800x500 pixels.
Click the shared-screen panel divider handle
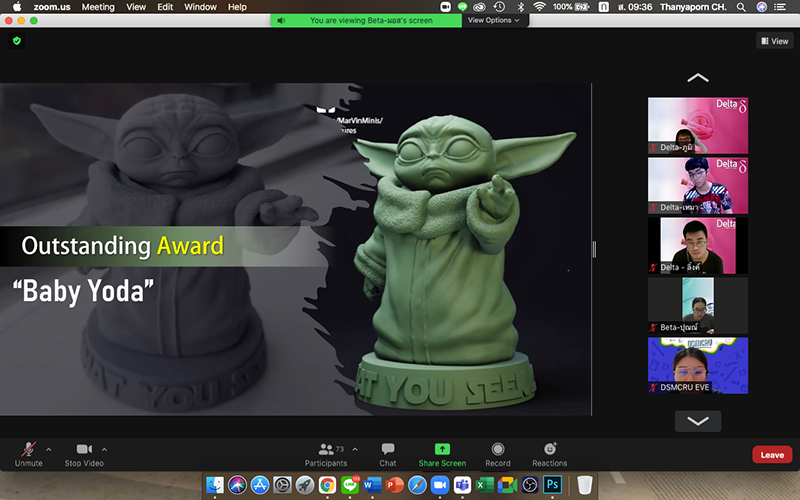(x=594, y=249)
